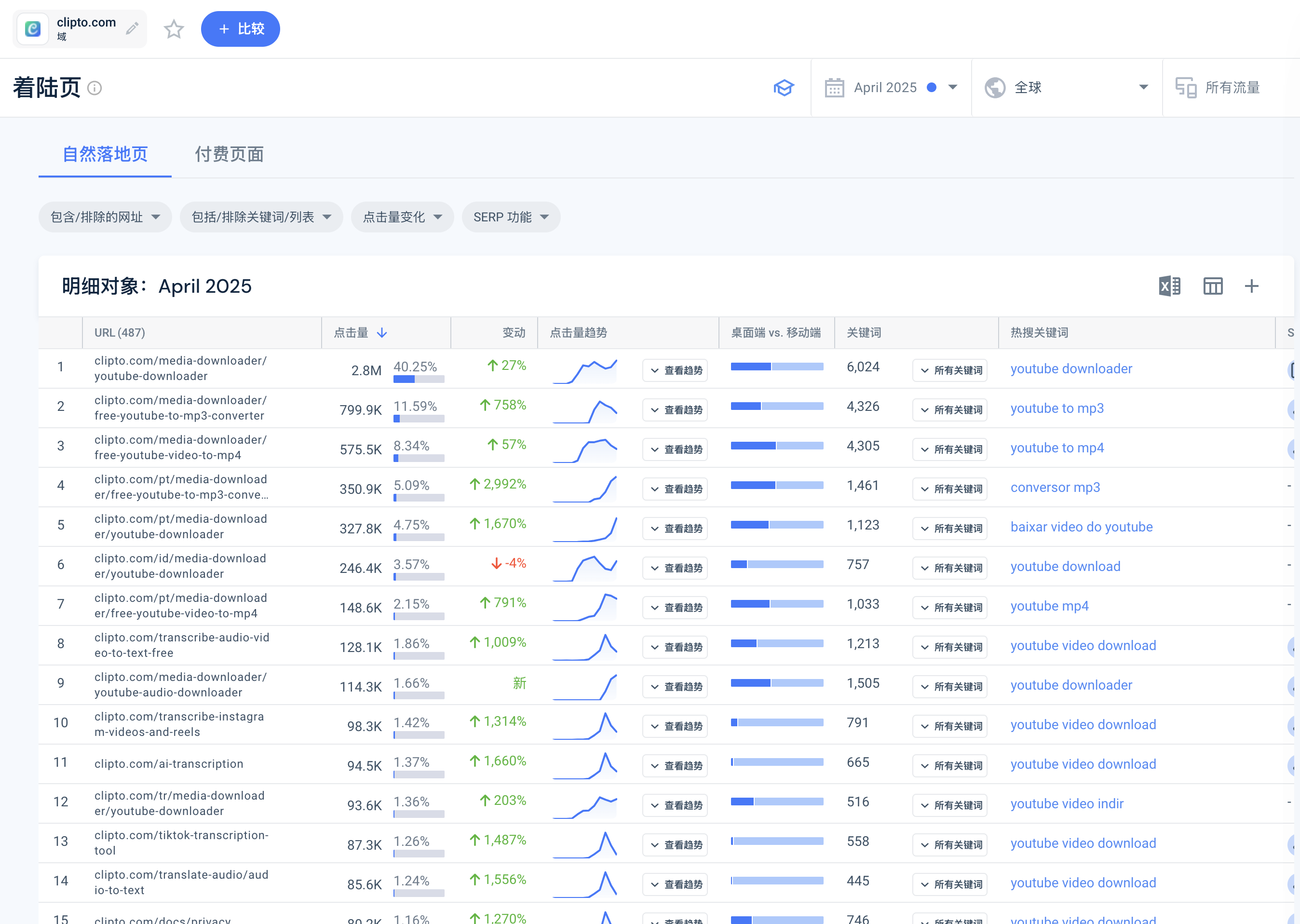Expand 所有关键词 for row 1 with 6,024 keywords

(949, 370)
